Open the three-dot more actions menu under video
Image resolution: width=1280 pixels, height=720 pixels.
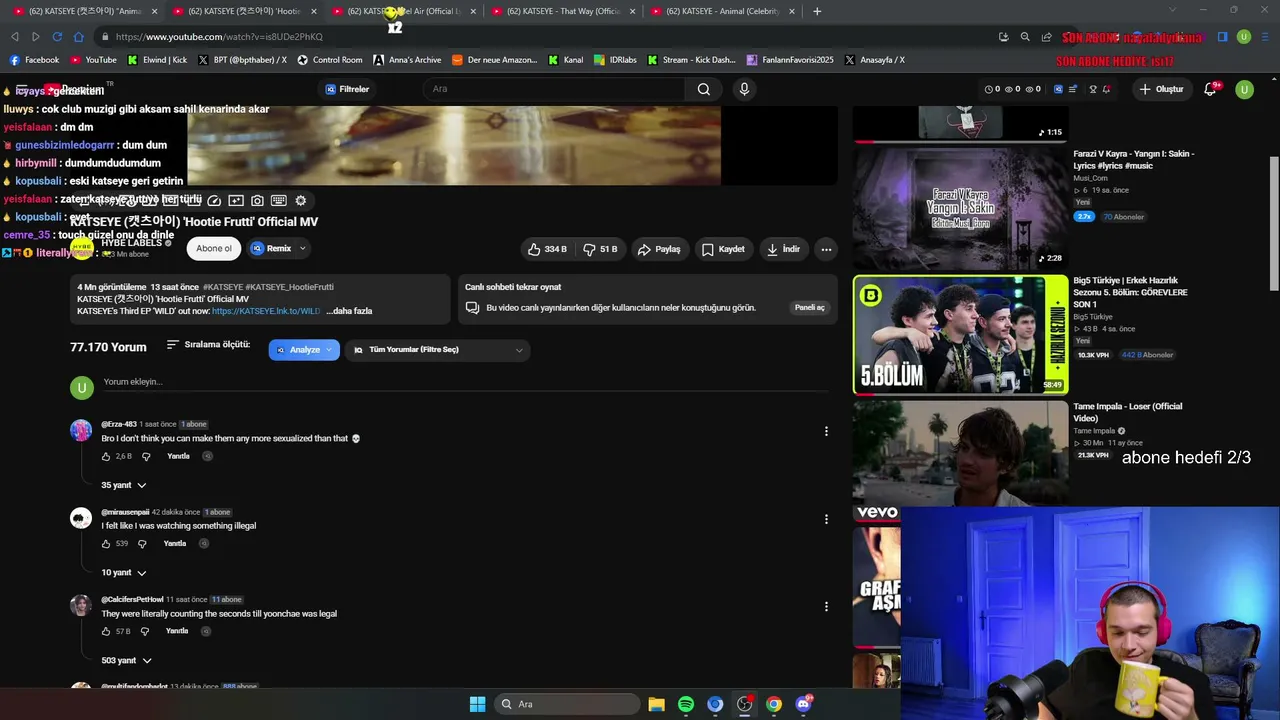(x=826, y=249)
